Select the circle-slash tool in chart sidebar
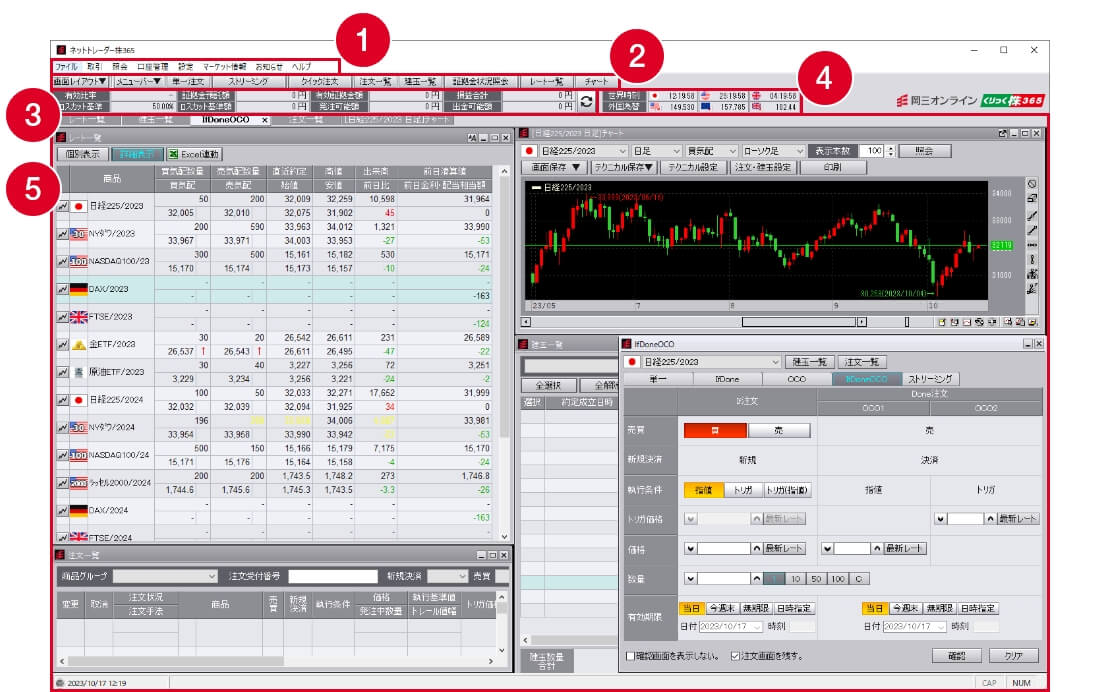The image size is (1100, 692). tap(1032, 184)
